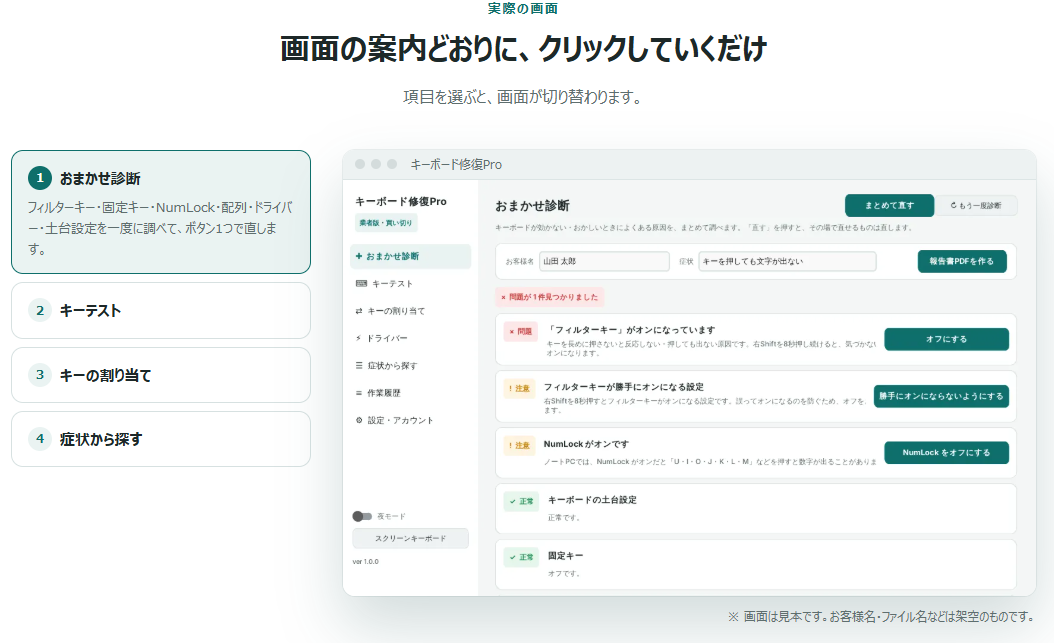
Task: Click the オフにする button for フィルターキー
Action: [946, 339]
